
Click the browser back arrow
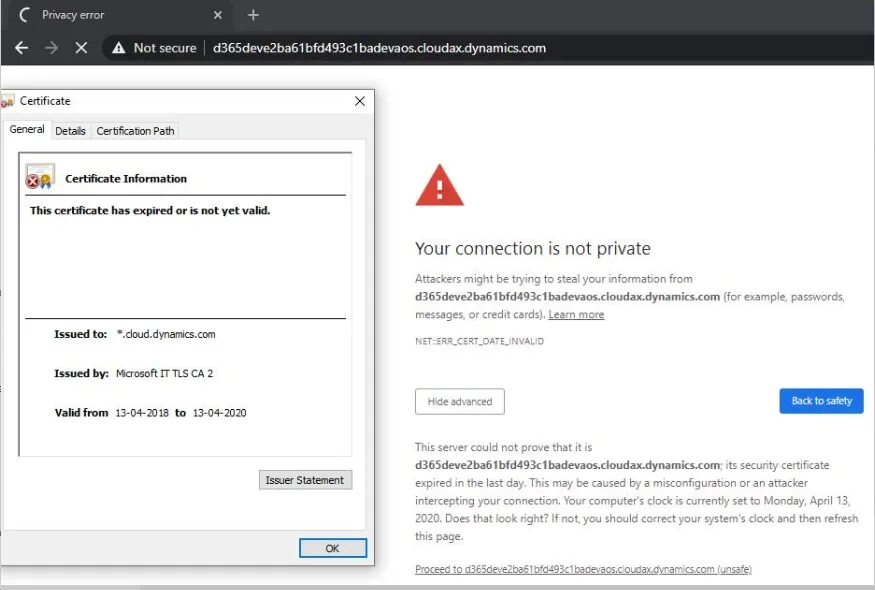pos(22,48)
